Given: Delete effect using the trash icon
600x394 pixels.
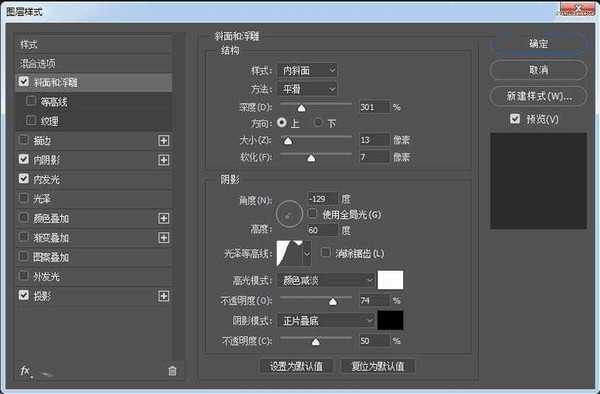Looking at the screenshot, I should click(172, 371).
